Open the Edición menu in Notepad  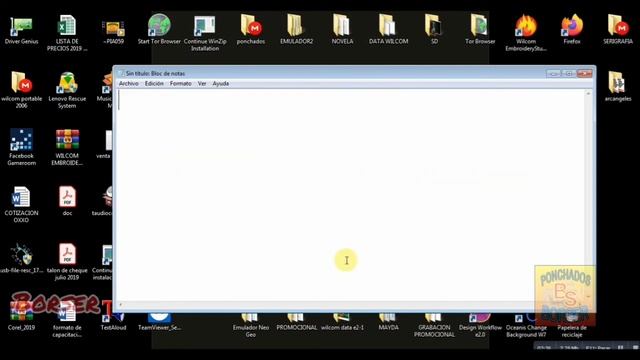click(x=154, y=83)
